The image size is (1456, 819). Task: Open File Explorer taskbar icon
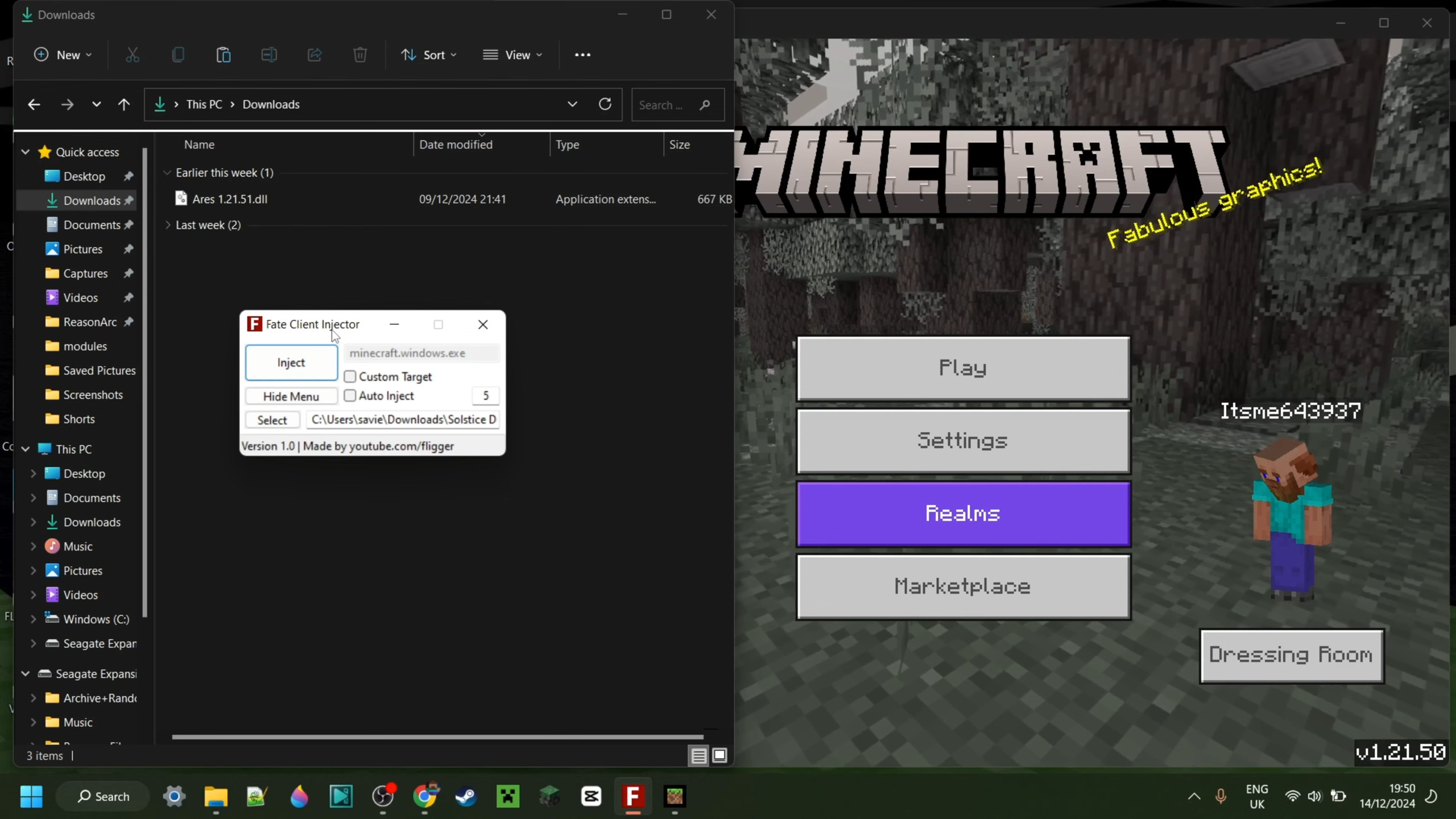click(x=216, y=796)
